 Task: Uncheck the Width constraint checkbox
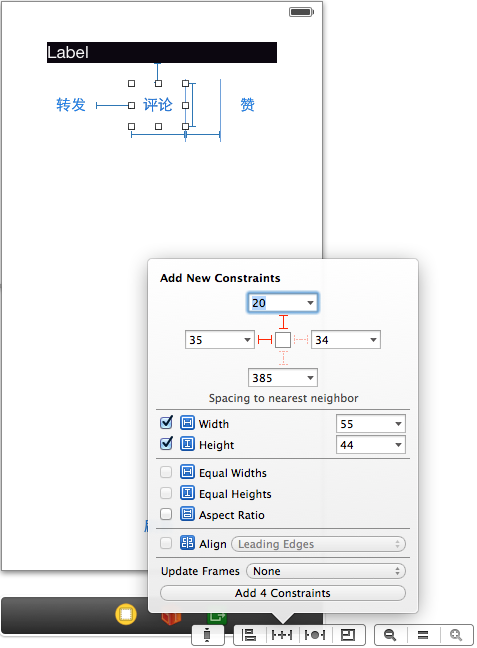tap(167, 422)
